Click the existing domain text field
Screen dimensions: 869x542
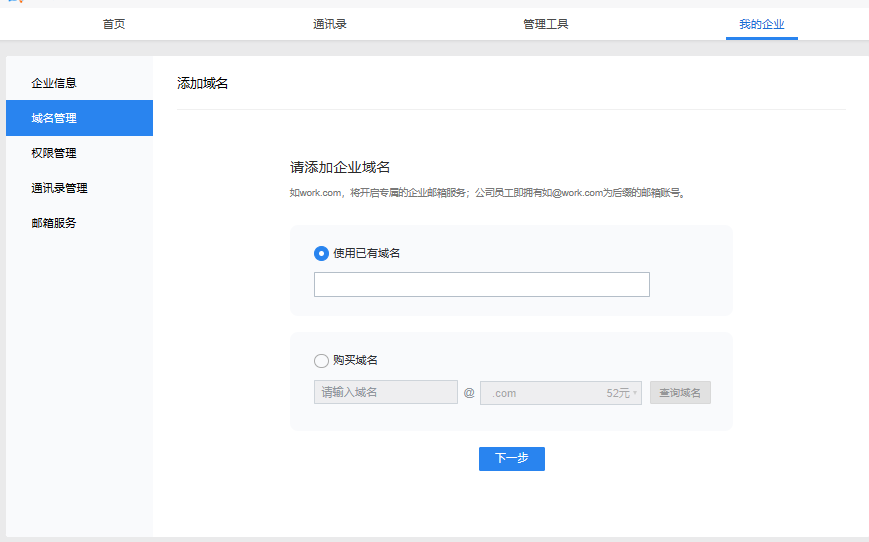481,285
